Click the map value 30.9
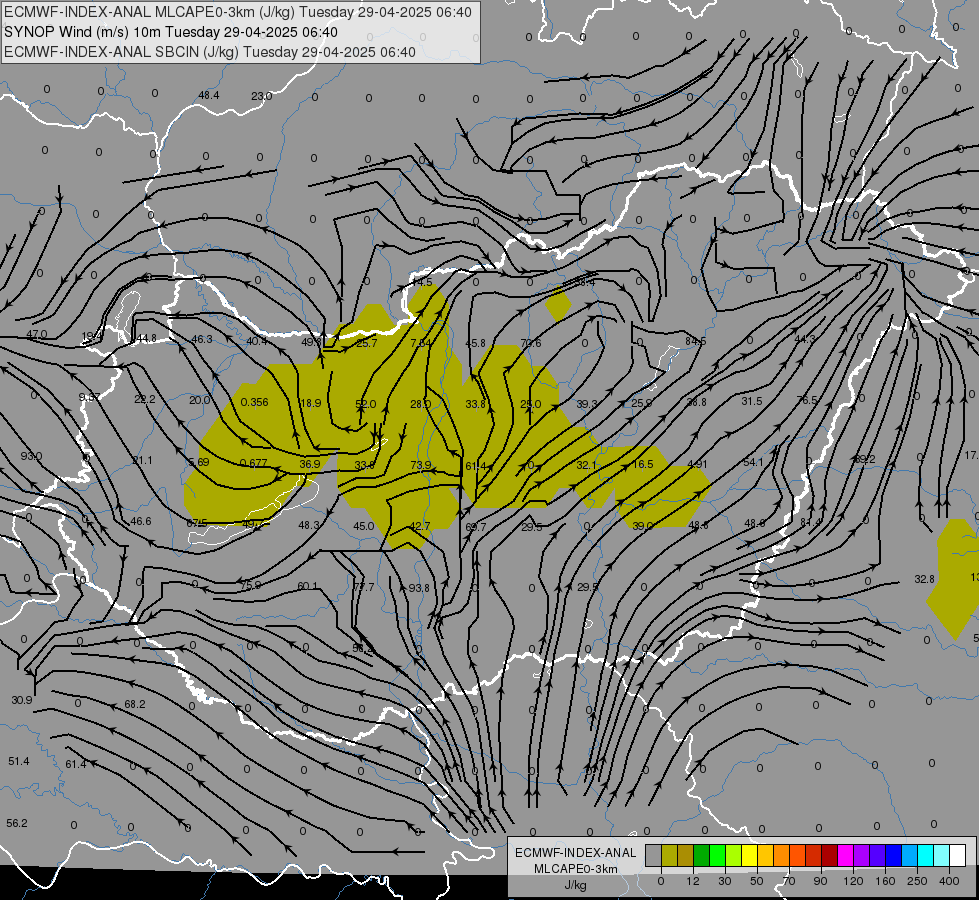The width and height of the screenshot is (979, 900). (x=22, y=700)
